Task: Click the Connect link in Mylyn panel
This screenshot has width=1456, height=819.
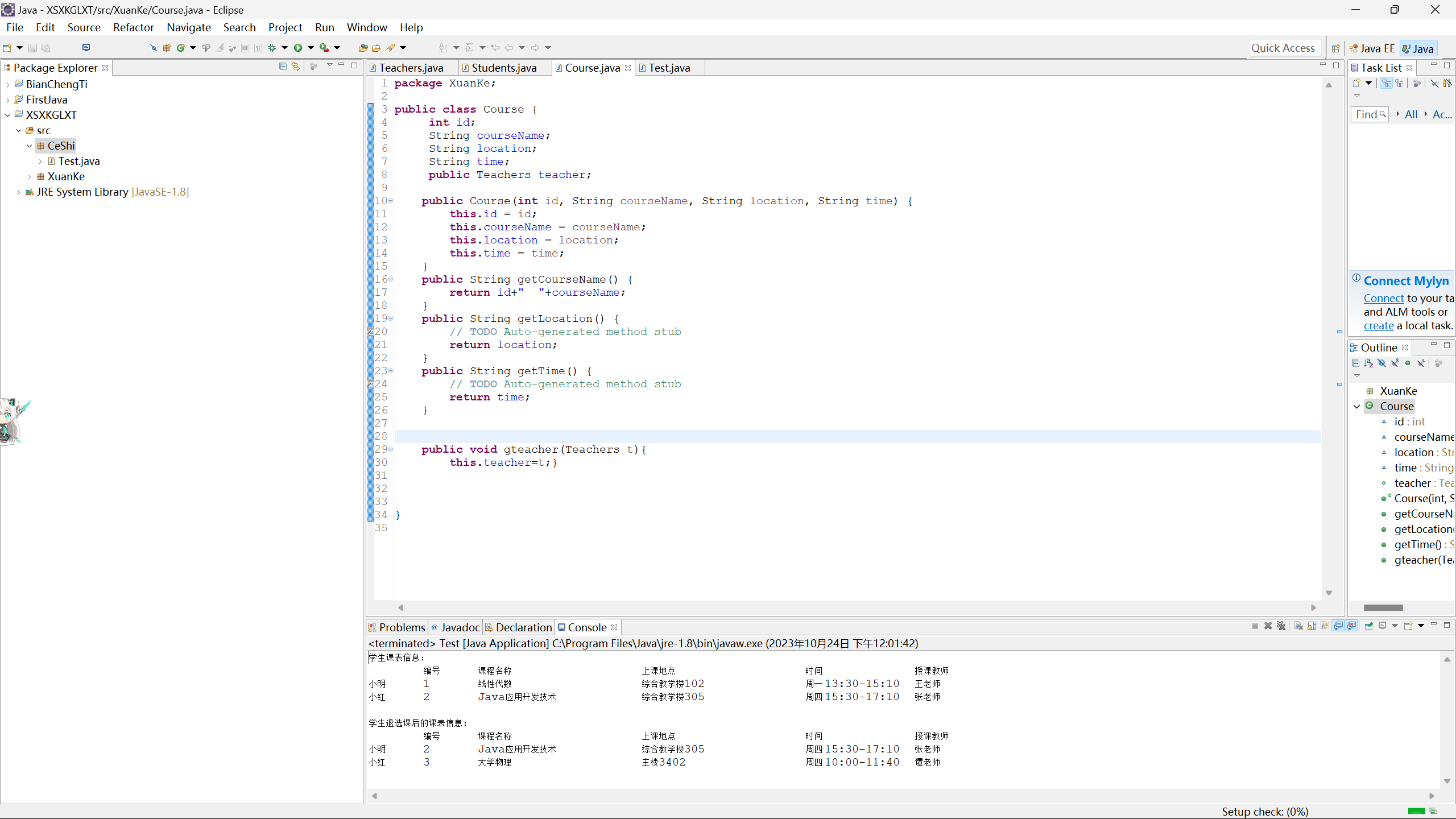Action: click(1384, 297)
